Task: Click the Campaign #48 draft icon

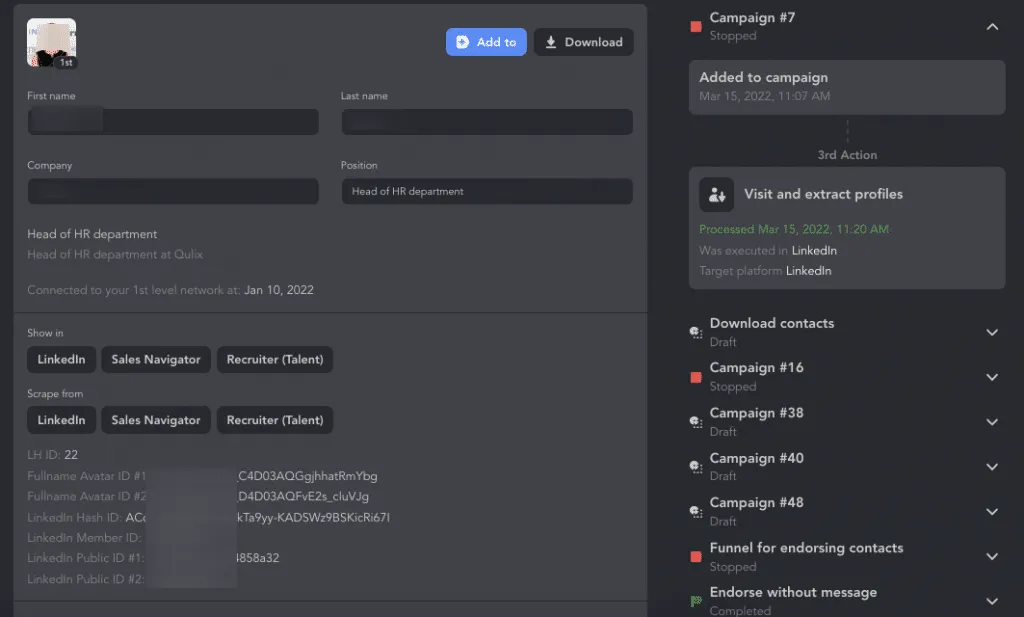Action: pos(696,512)
